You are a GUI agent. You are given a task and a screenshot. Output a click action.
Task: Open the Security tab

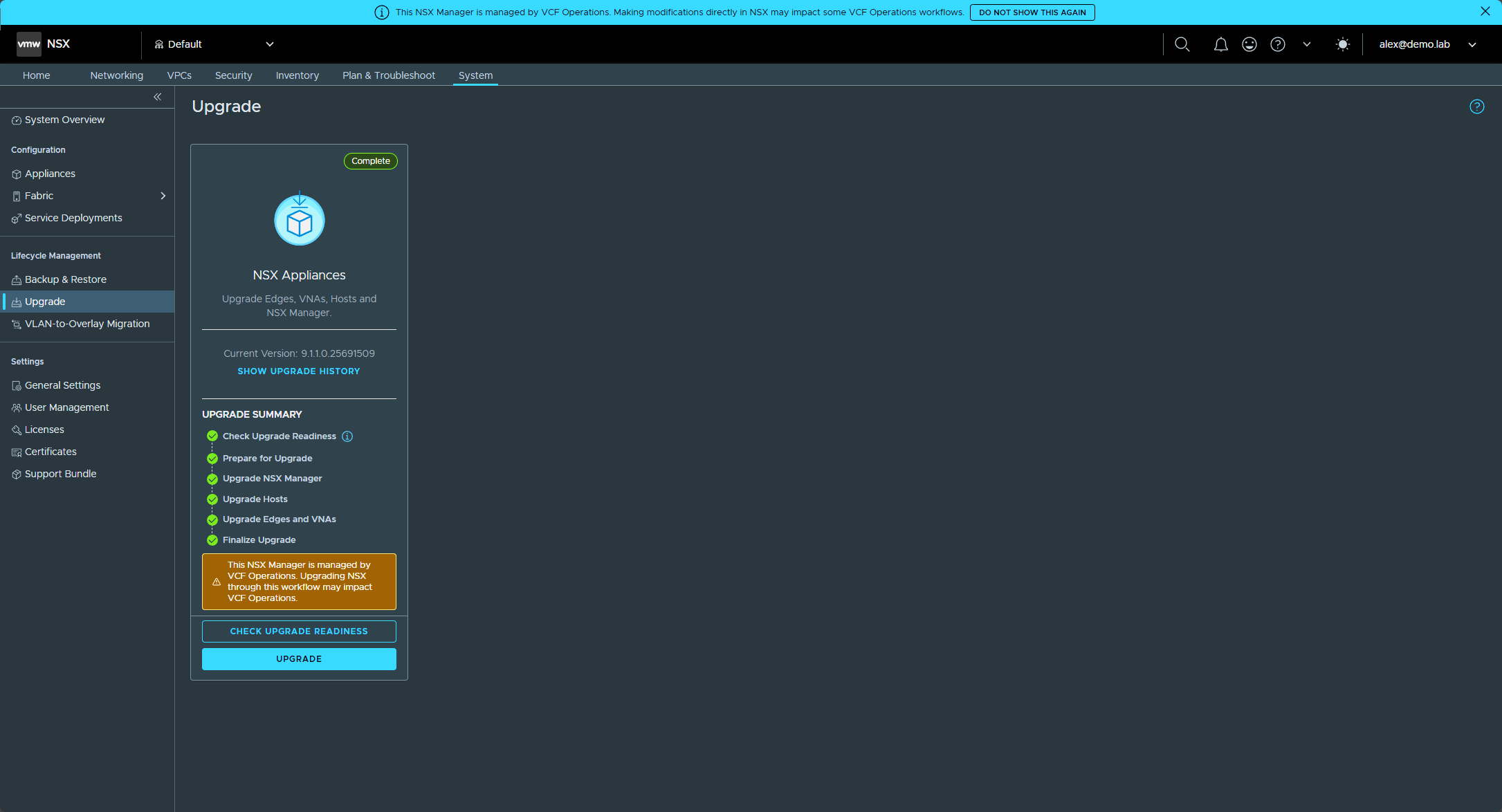234,75
